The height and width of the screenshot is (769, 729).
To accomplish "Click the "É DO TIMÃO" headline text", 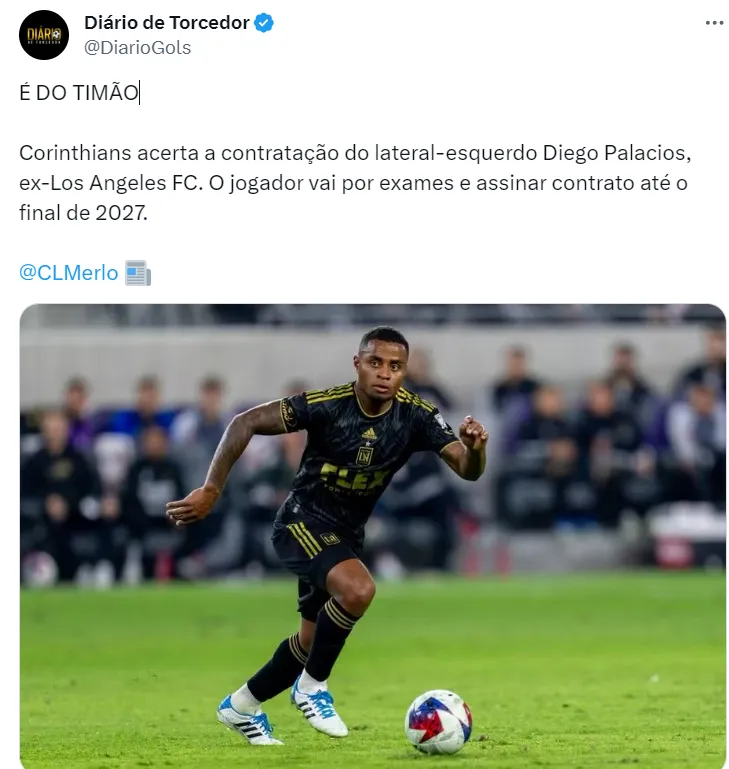I will pos(79,93).
